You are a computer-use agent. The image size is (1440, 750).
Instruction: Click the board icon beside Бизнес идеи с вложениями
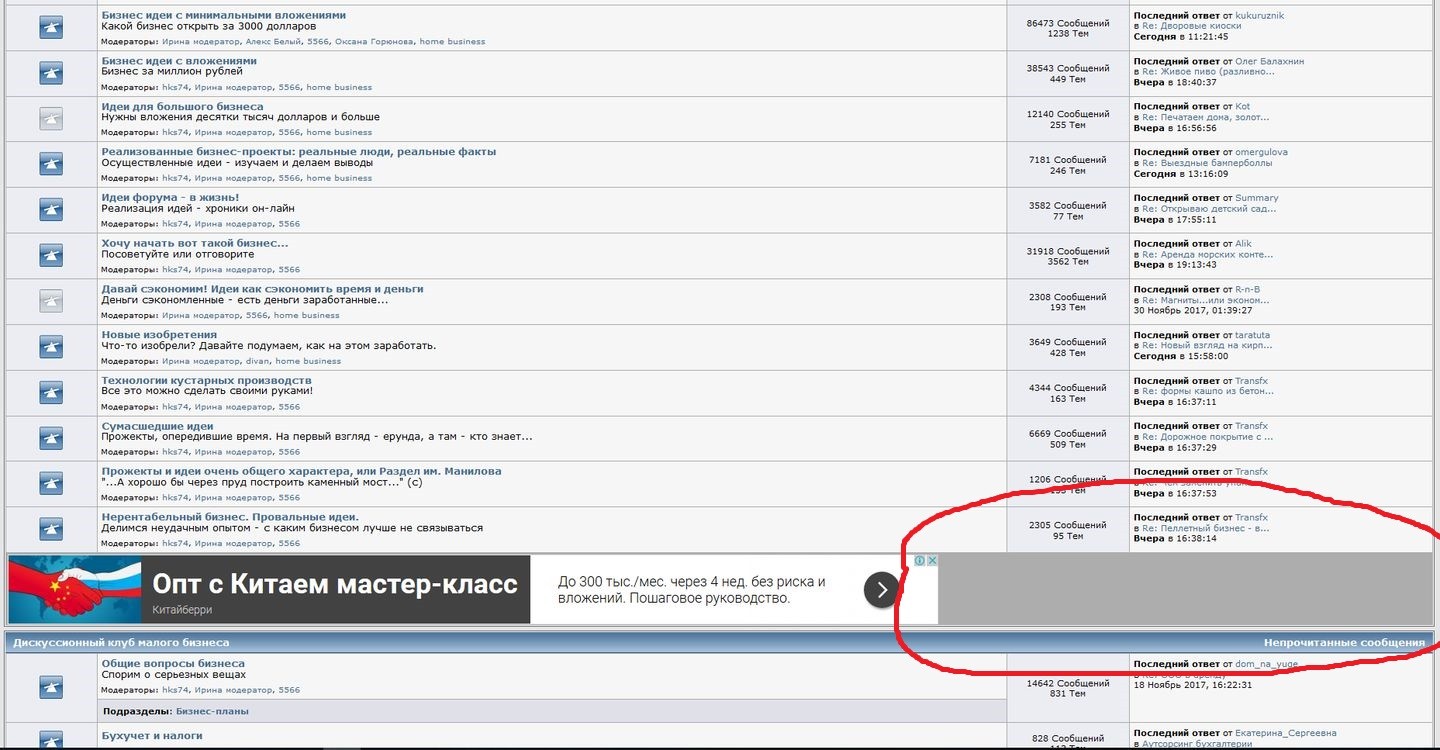pos(51,73)
